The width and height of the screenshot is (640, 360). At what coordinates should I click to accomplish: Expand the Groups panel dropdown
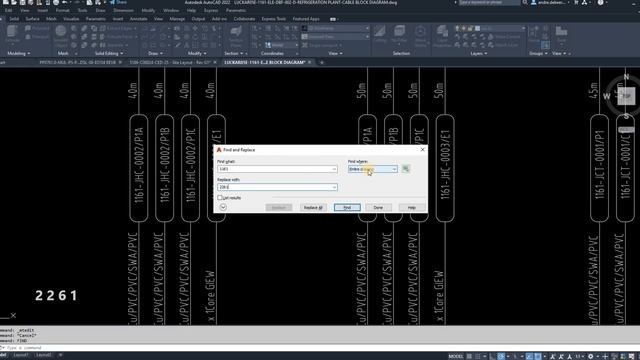[538, 53]
